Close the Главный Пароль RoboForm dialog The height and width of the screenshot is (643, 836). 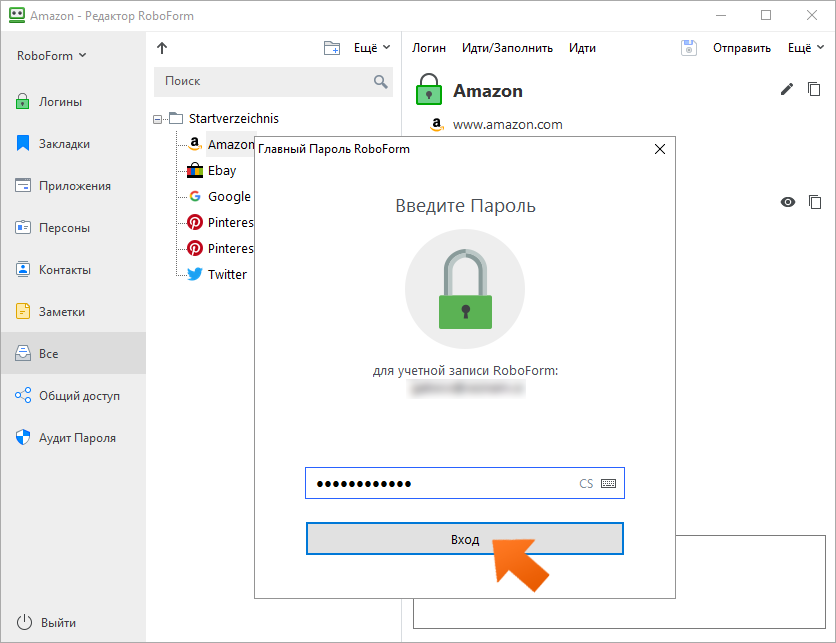pos(660,149)
